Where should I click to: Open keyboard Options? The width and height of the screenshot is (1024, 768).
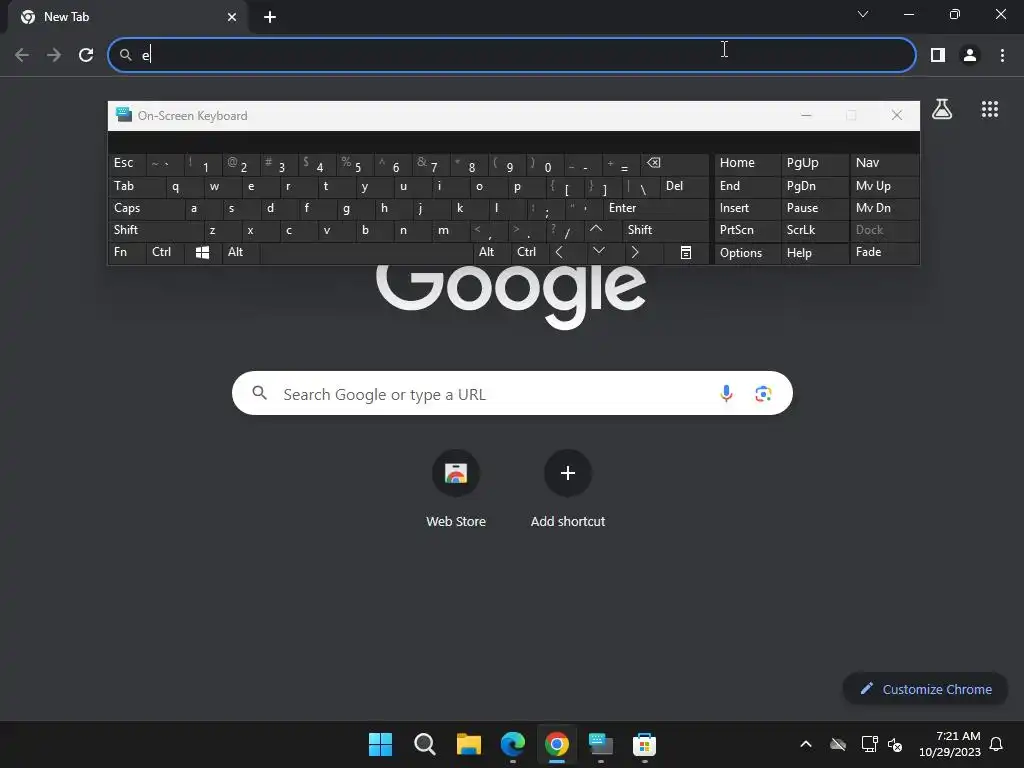click(747, 253)
